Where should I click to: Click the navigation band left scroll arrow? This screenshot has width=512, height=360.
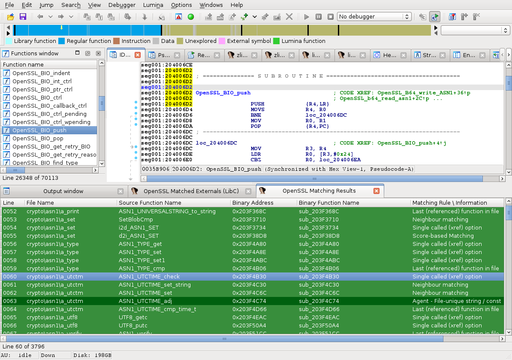[x=8, y=28]
